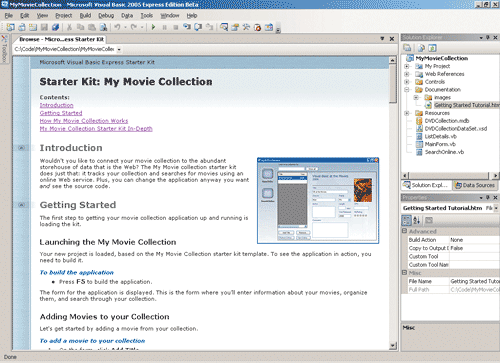500x363 pixels.
Task: Collapse the Misc property category
Action: (404, 273)
